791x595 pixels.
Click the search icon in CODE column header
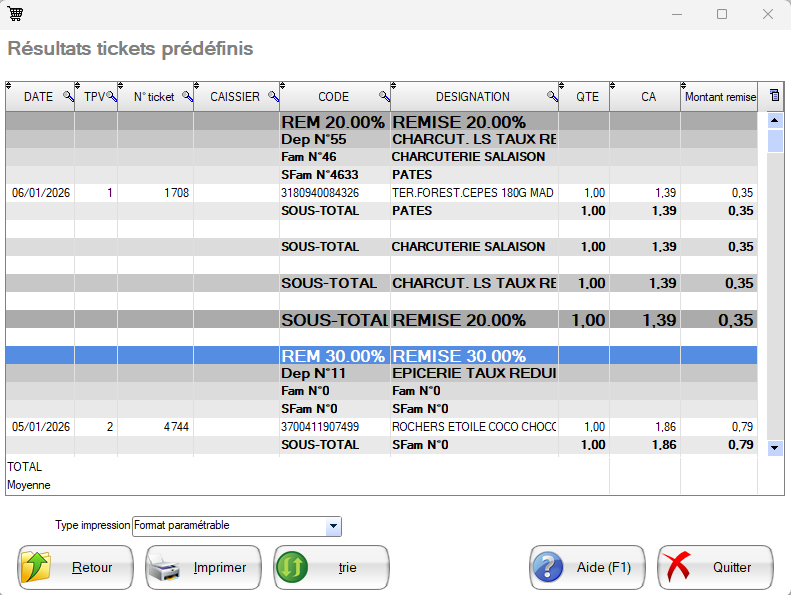[x=383, y=97]
